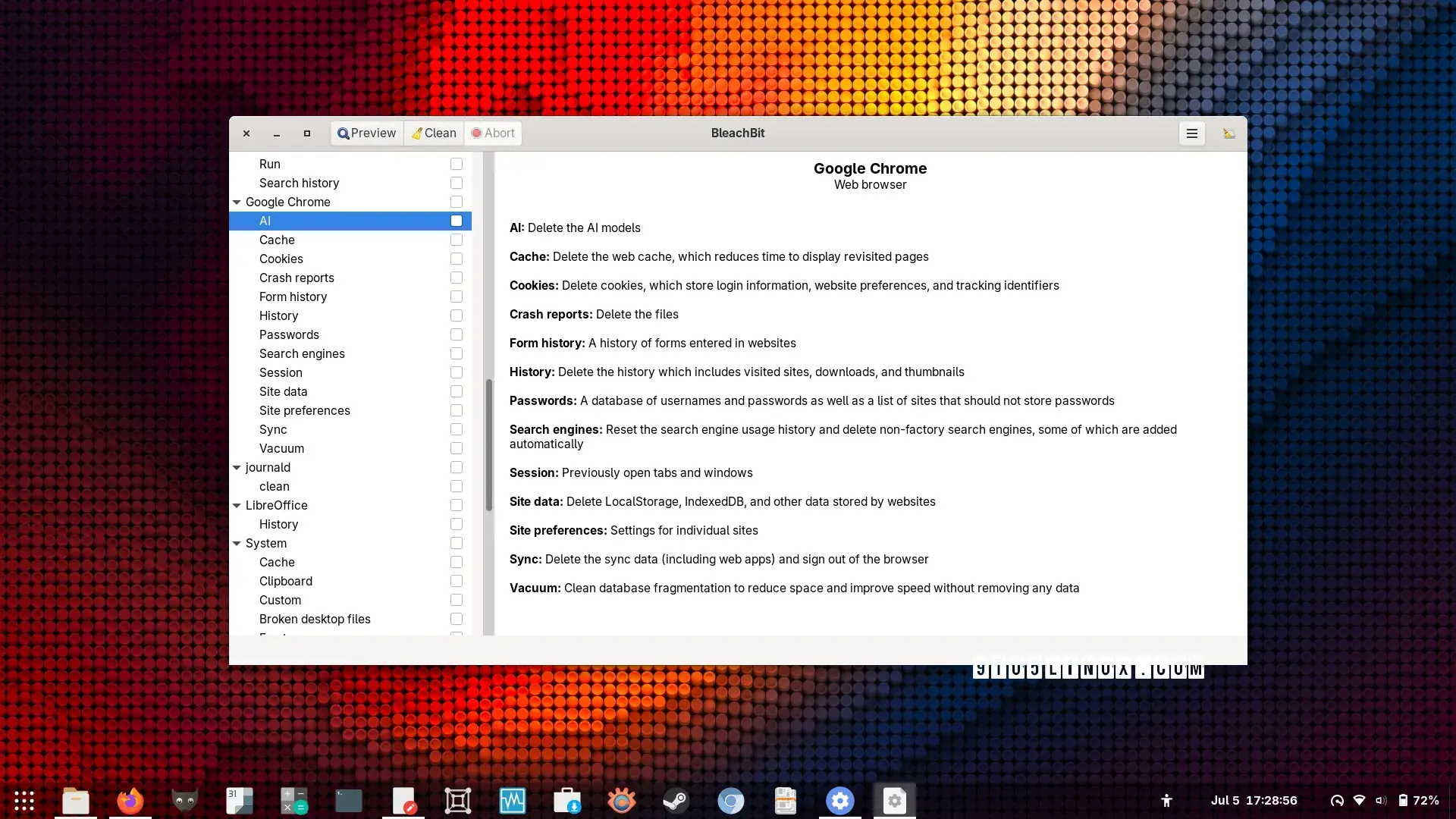Enable the Crash reports checkbox
1456x819 pixels.
tap(457, 278)
